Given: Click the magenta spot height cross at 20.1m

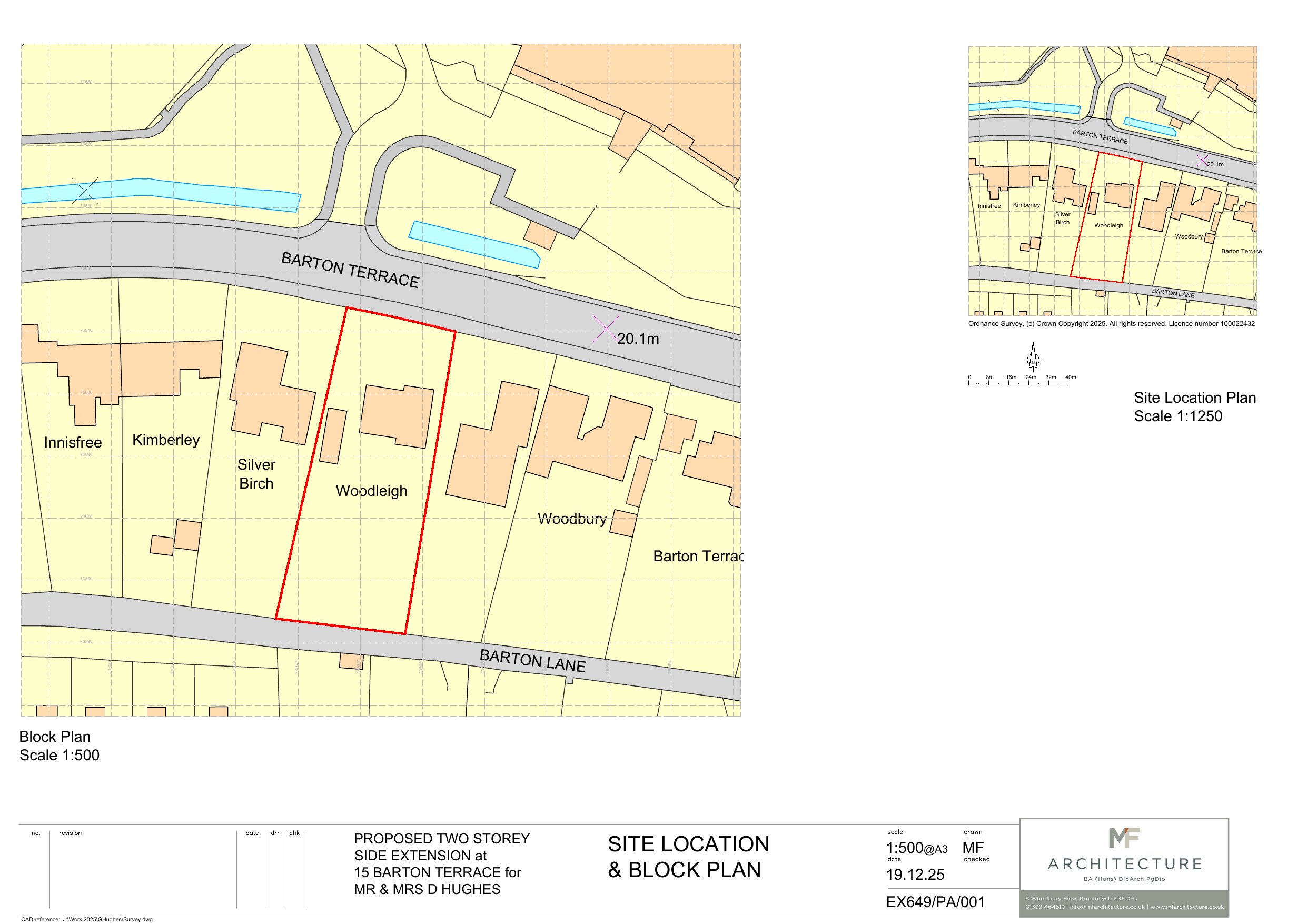Looking at the screenshot, I should [x=606, y=329].
